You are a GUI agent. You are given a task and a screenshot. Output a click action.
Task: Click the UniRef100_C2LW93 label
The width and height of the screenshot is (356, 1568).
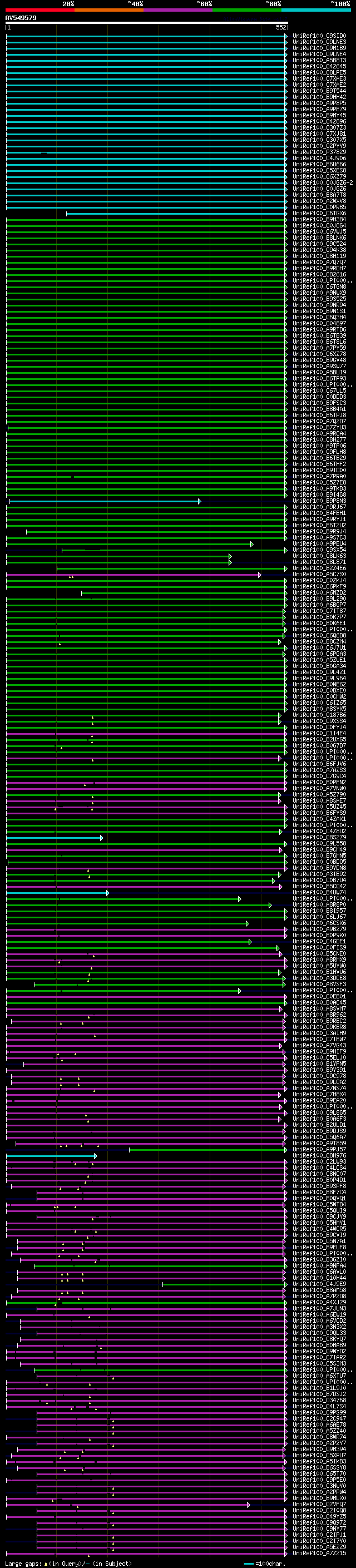click(319, 1161)
